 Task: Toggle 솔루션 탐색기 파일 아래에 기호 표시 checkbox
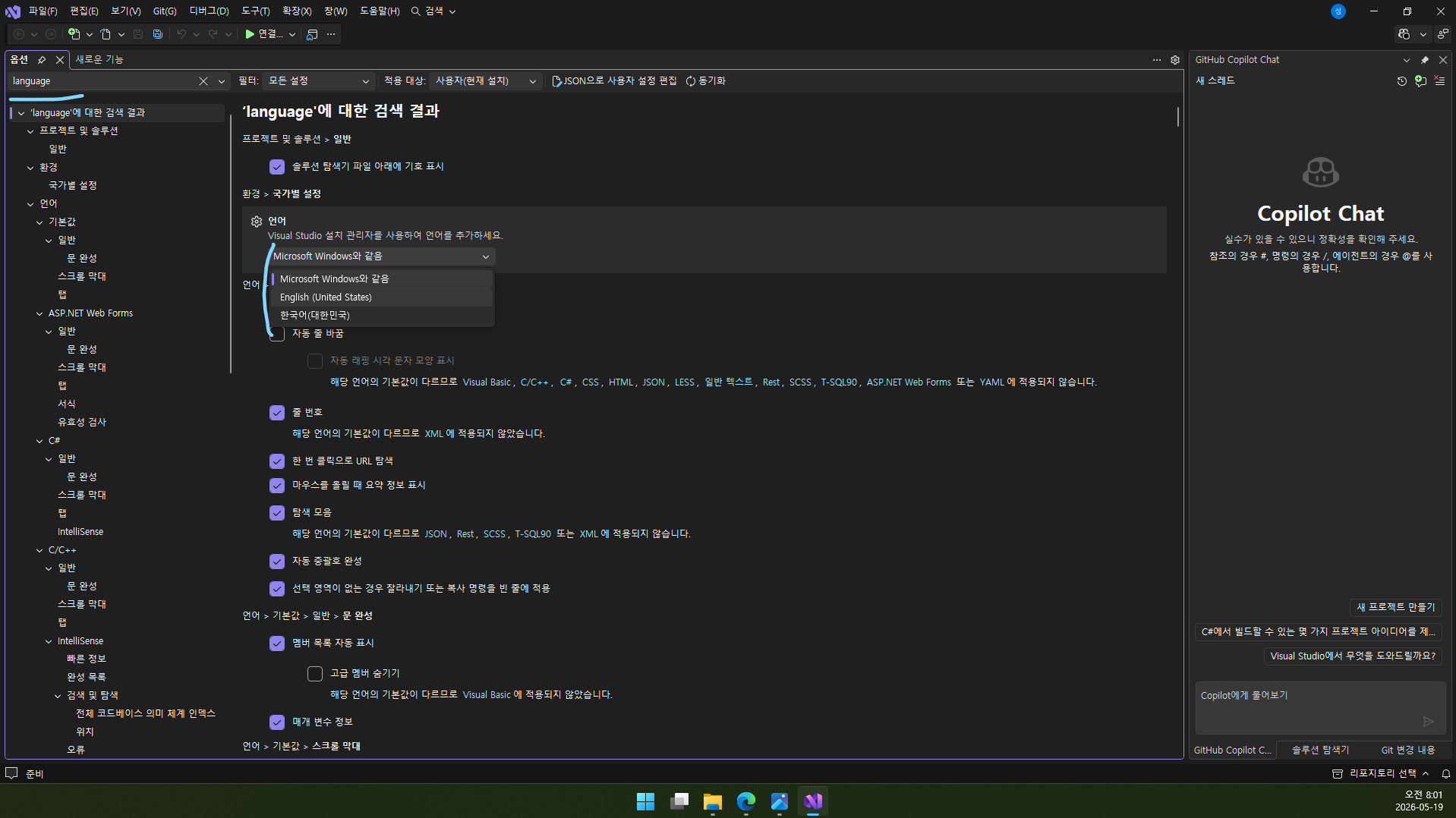(x=277, y=167)
